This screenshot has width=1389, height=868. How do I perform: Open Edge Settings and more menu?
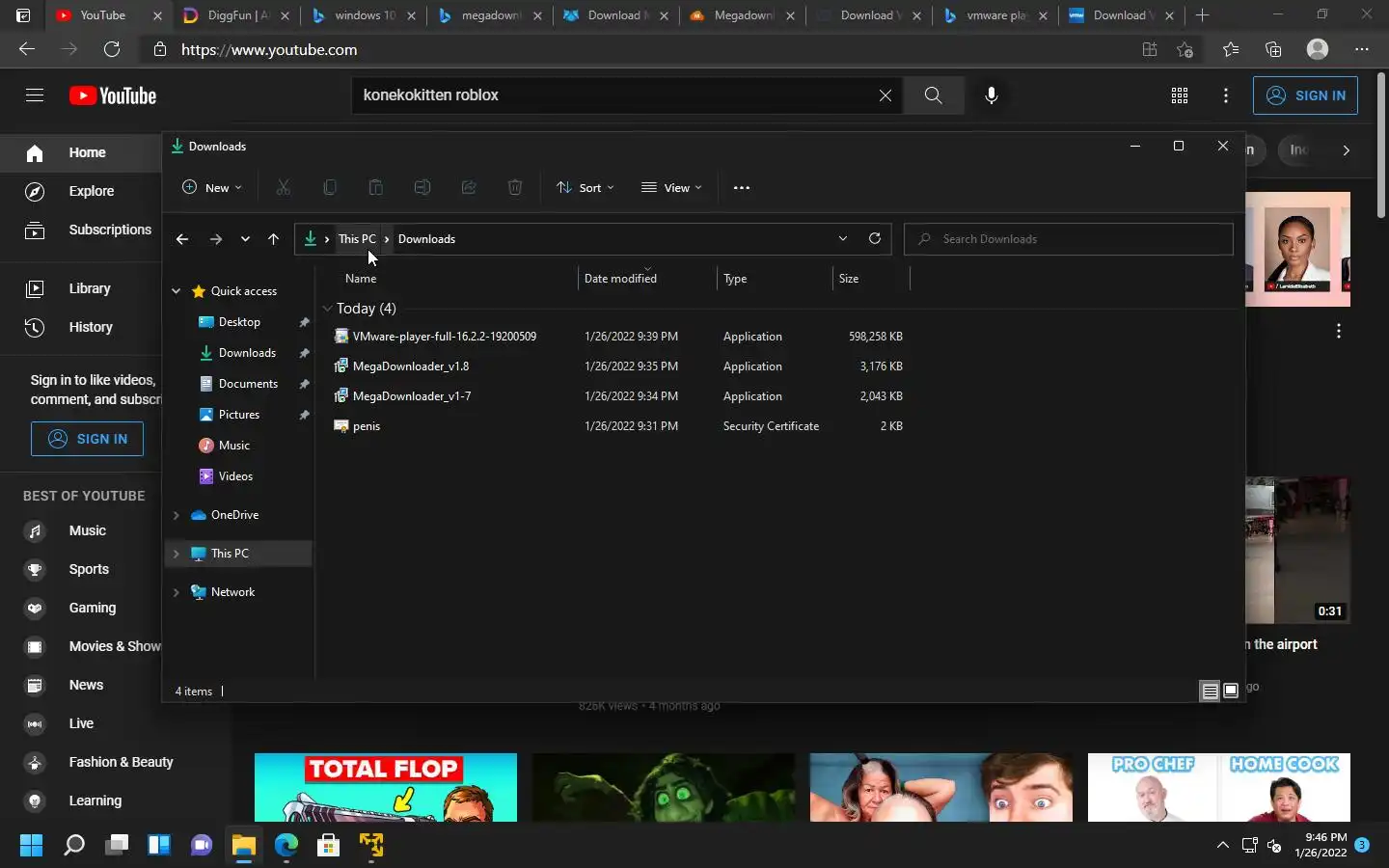1362,49
